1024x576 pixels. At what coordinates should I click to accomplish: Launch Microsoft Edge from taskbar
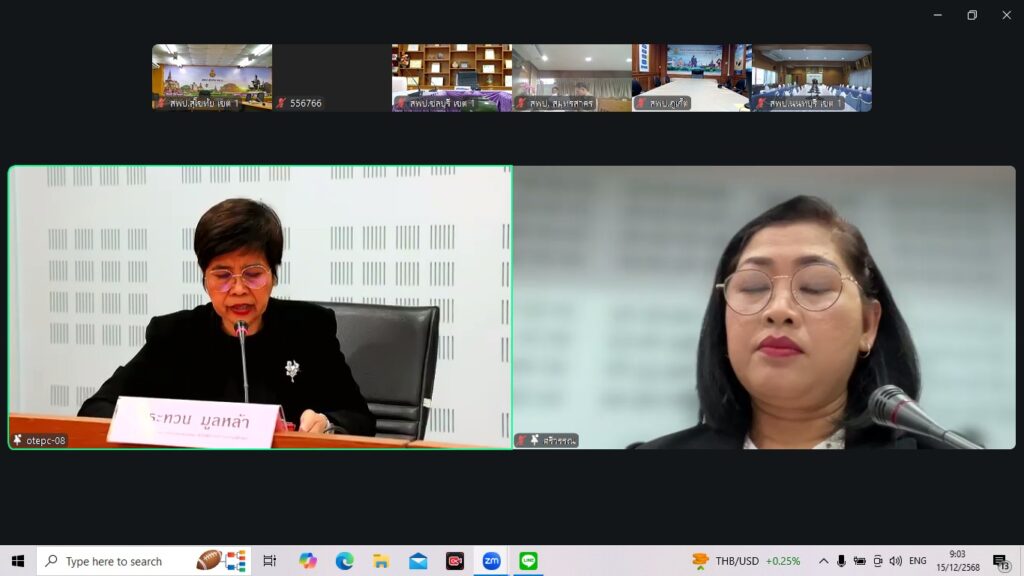(344, 561)
